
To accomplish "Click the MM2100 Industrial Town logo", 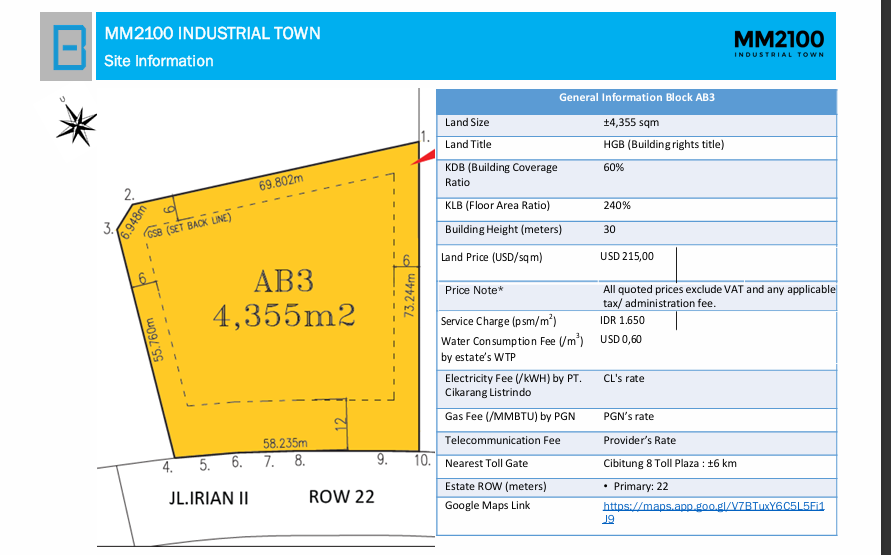I will click(x=778, y=44).
